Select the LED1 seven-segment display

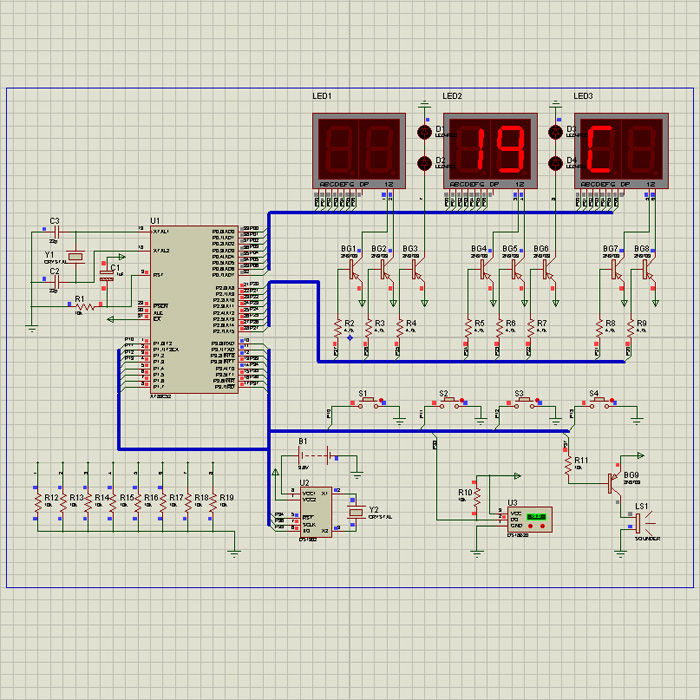click(359, 151)
